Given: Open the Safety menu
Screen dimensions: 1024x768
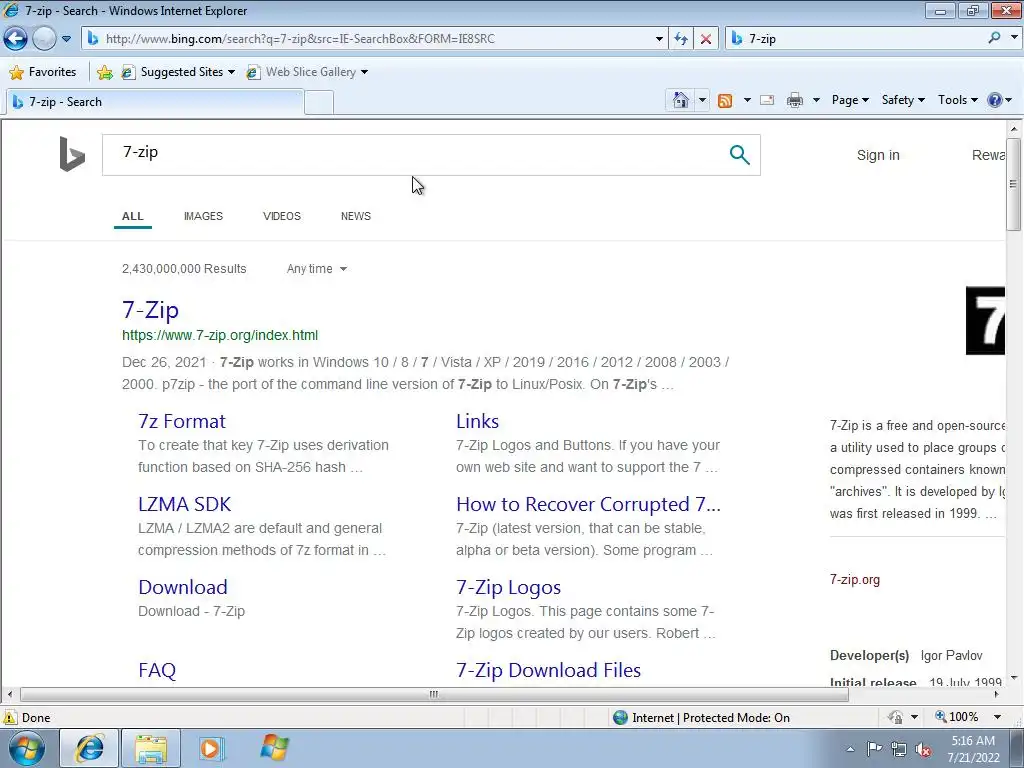Looking at the screenshot, I should click(903, 100).
